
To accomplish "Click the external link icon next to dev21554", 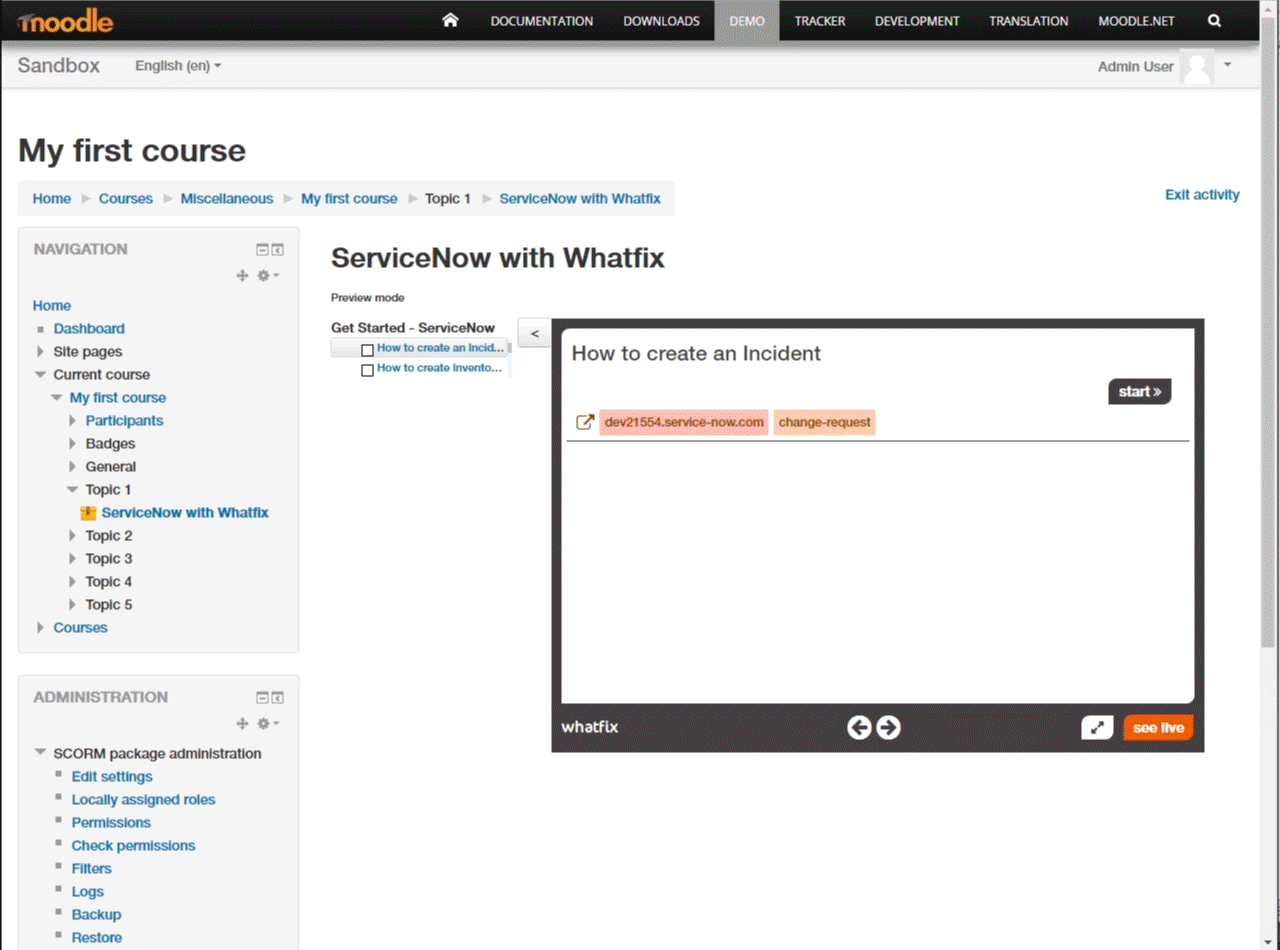I will coord(585,422).
